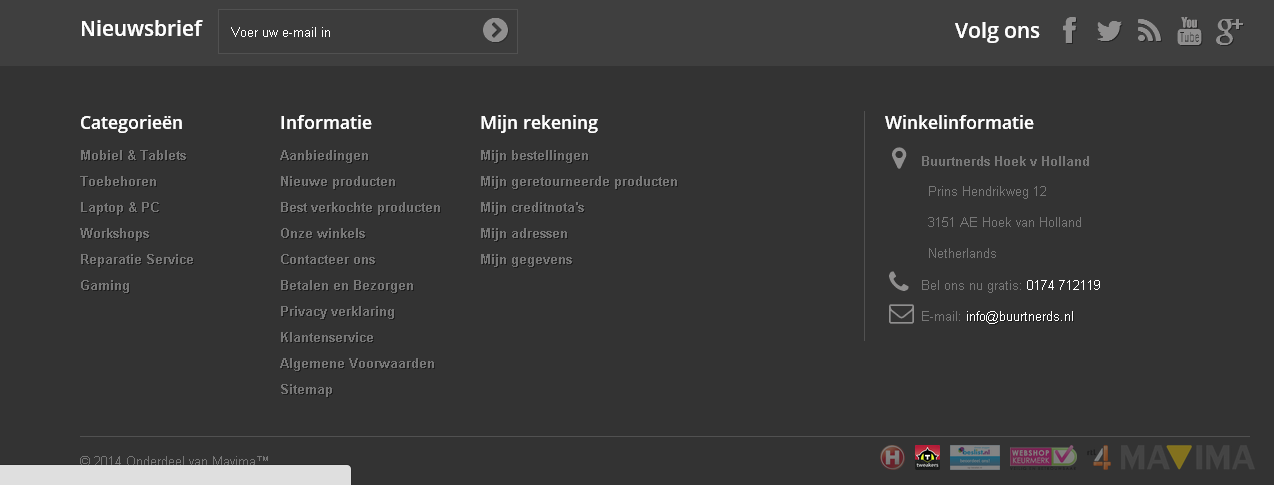Click the RTL 4 logo
The width and height of the screenshot is (1275, 485).
[1100, 457]
